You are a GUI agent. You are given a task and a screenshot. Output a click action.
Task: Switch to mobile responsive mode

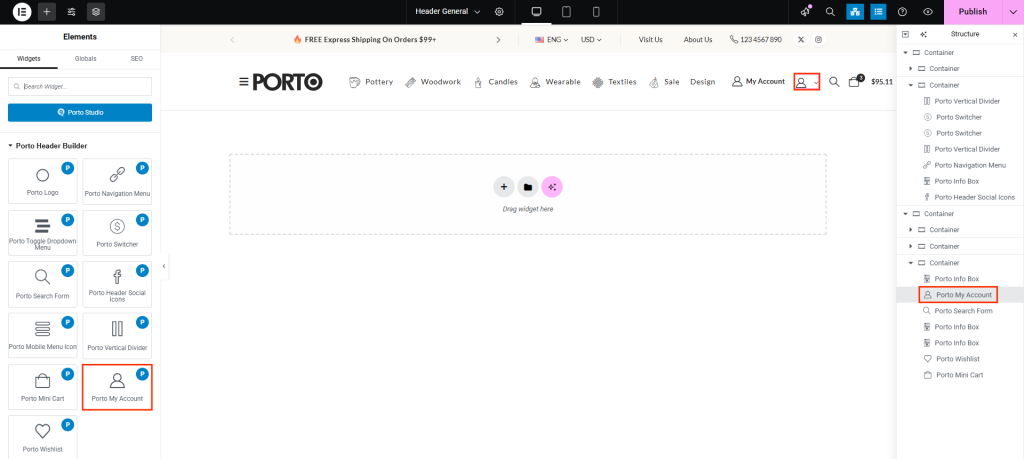(596, 12)
